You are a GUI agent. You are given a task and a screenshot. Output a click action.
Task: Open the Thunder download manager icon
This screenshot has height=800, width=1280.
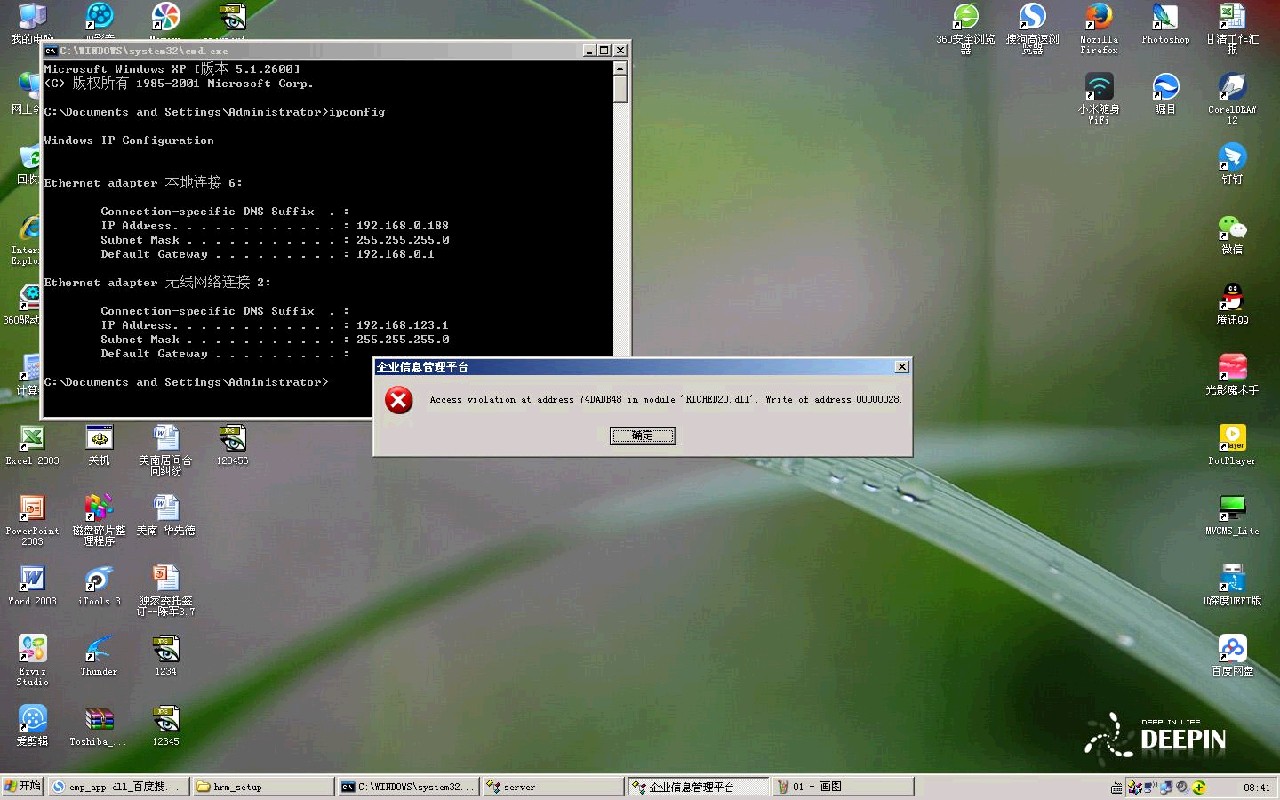99,650
